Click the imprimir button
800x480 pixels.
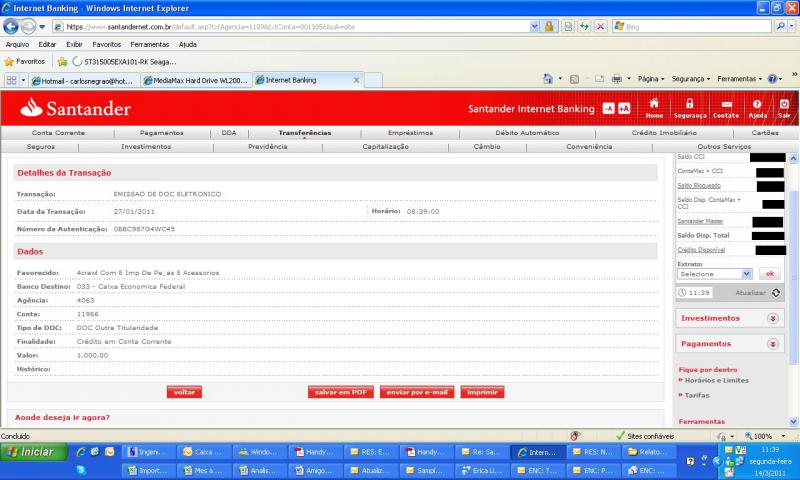(x=482, y=392)
